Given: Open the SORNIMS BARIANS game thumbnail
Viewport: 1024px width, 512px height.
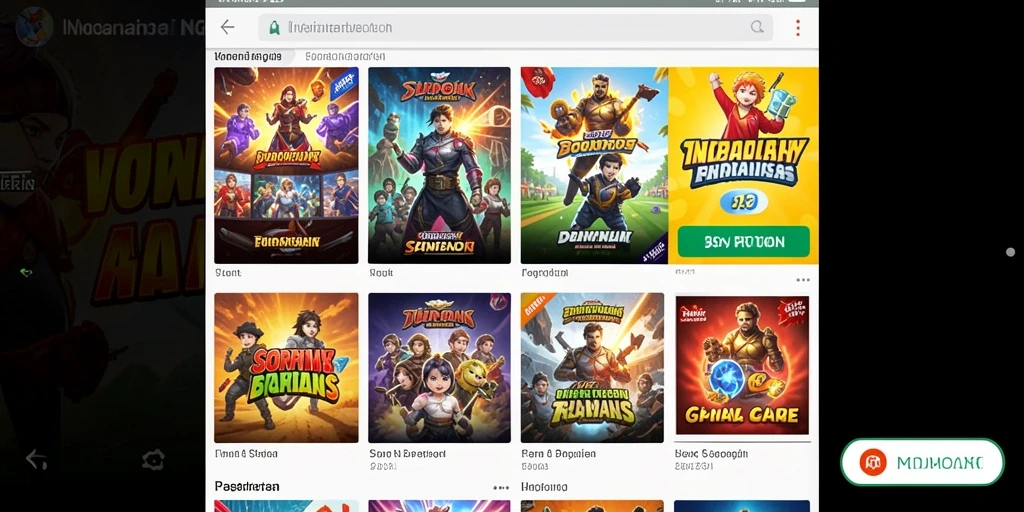Looking at the screenshot, I should (x=286, y=368).
